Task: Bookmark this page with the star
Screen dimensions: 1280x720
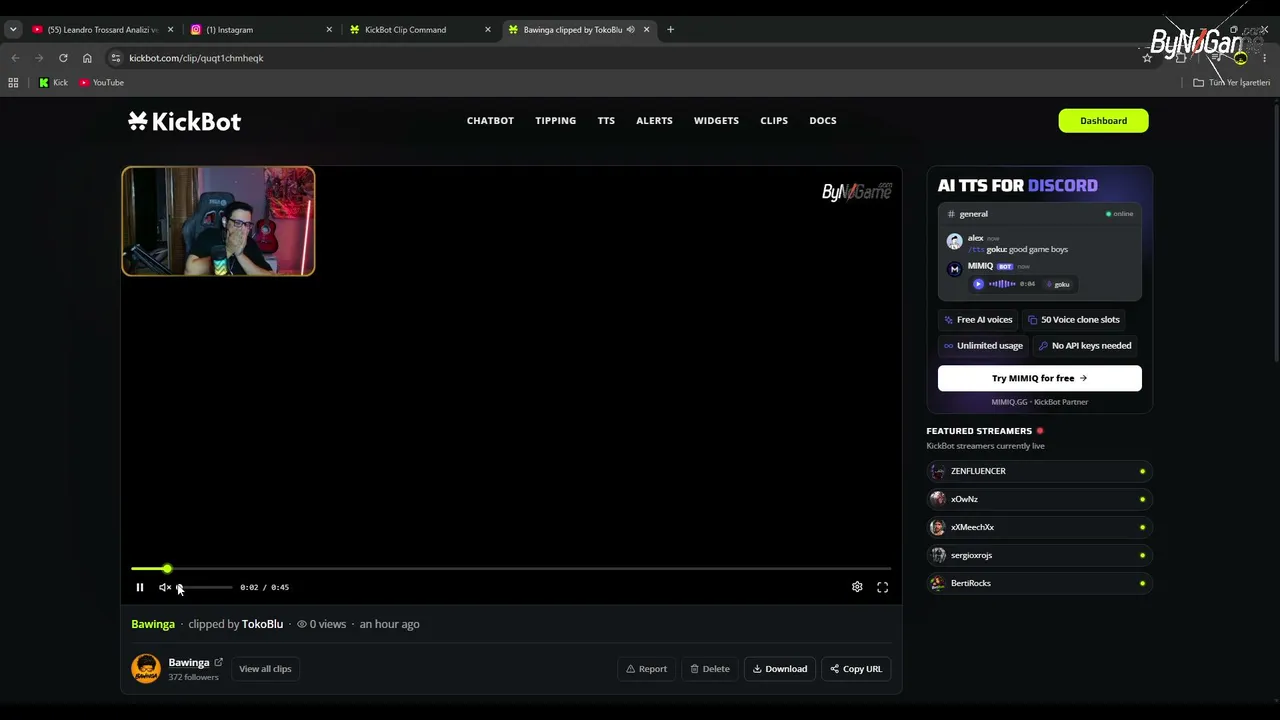Action: [x=1147, y=58]
